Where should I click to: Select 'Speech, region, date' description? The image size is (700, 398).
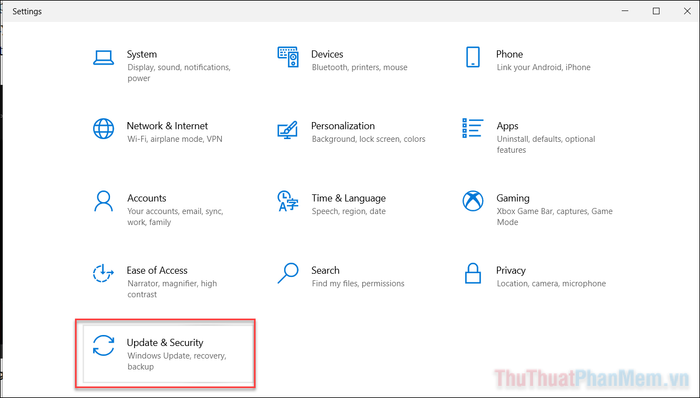[x=349, y=211]
